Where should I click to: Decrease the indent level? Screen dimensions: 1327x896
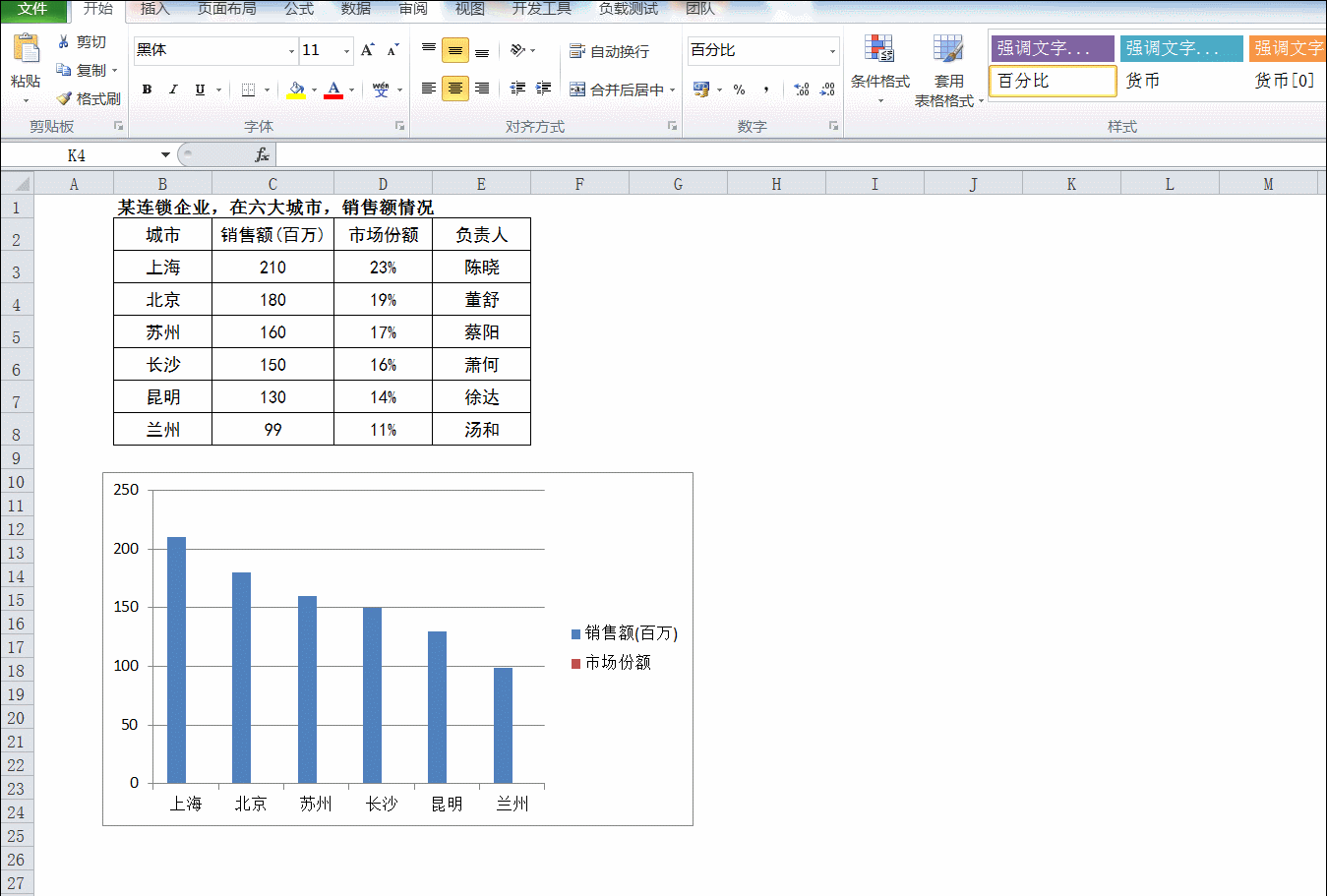tap(518, 89)
